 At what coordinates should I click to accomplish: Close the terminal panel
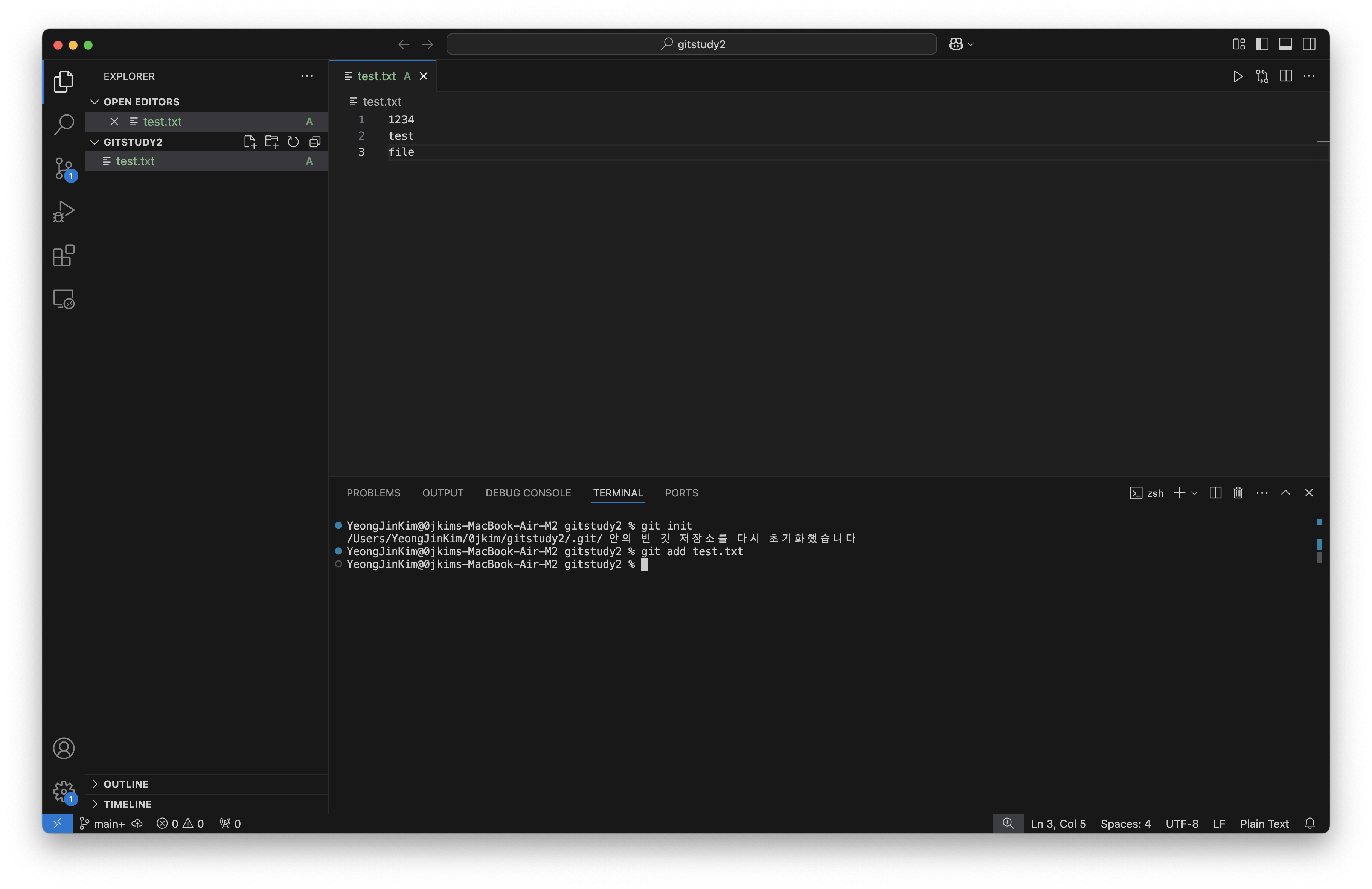tap(1309, 493)
